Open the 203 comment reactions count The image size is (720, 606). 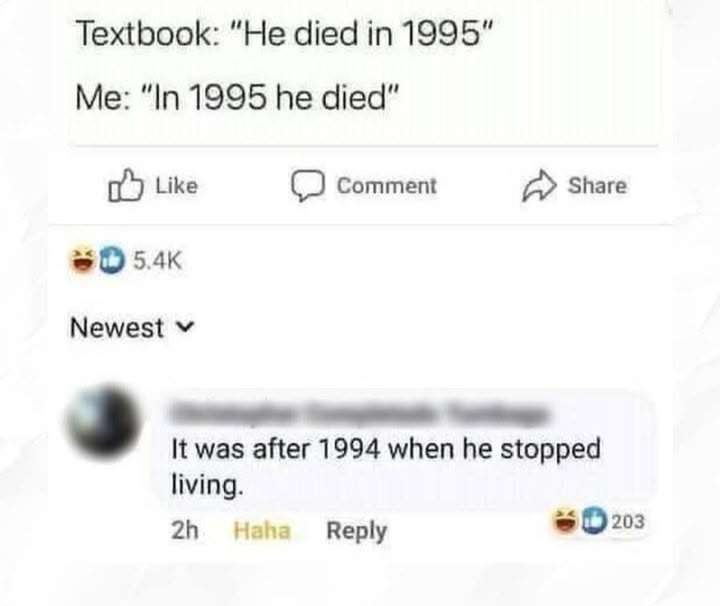[628, 522]
